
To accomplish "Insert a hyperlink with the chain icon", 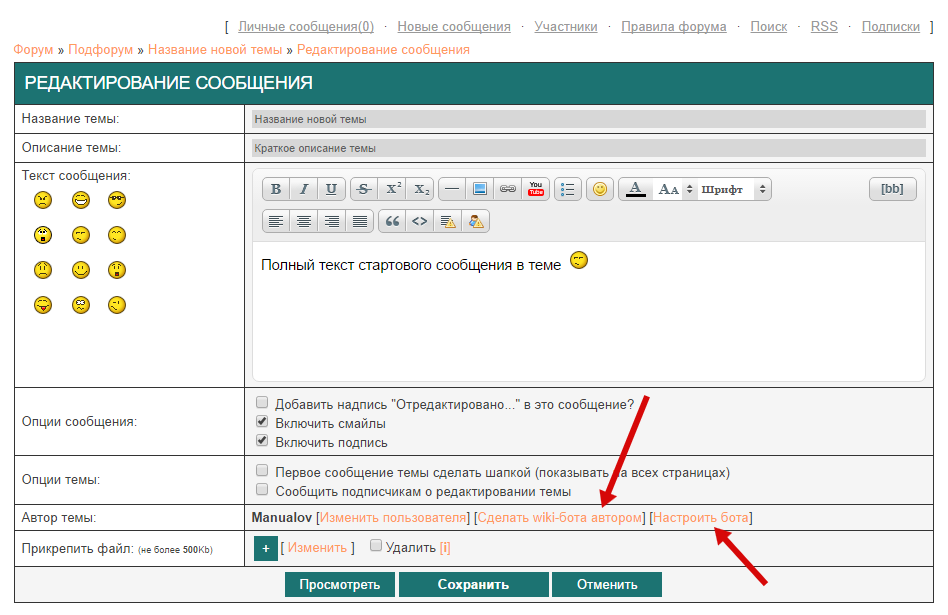I will (508, 189).
